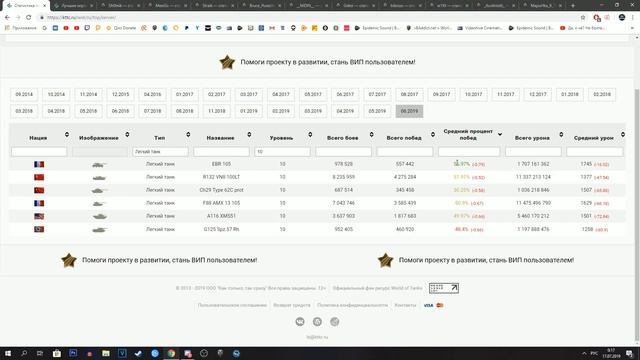The height and width of the screenshot is (360, 640).
Task: Sort by Средний урон column arrows
Action: click(623, 134)
